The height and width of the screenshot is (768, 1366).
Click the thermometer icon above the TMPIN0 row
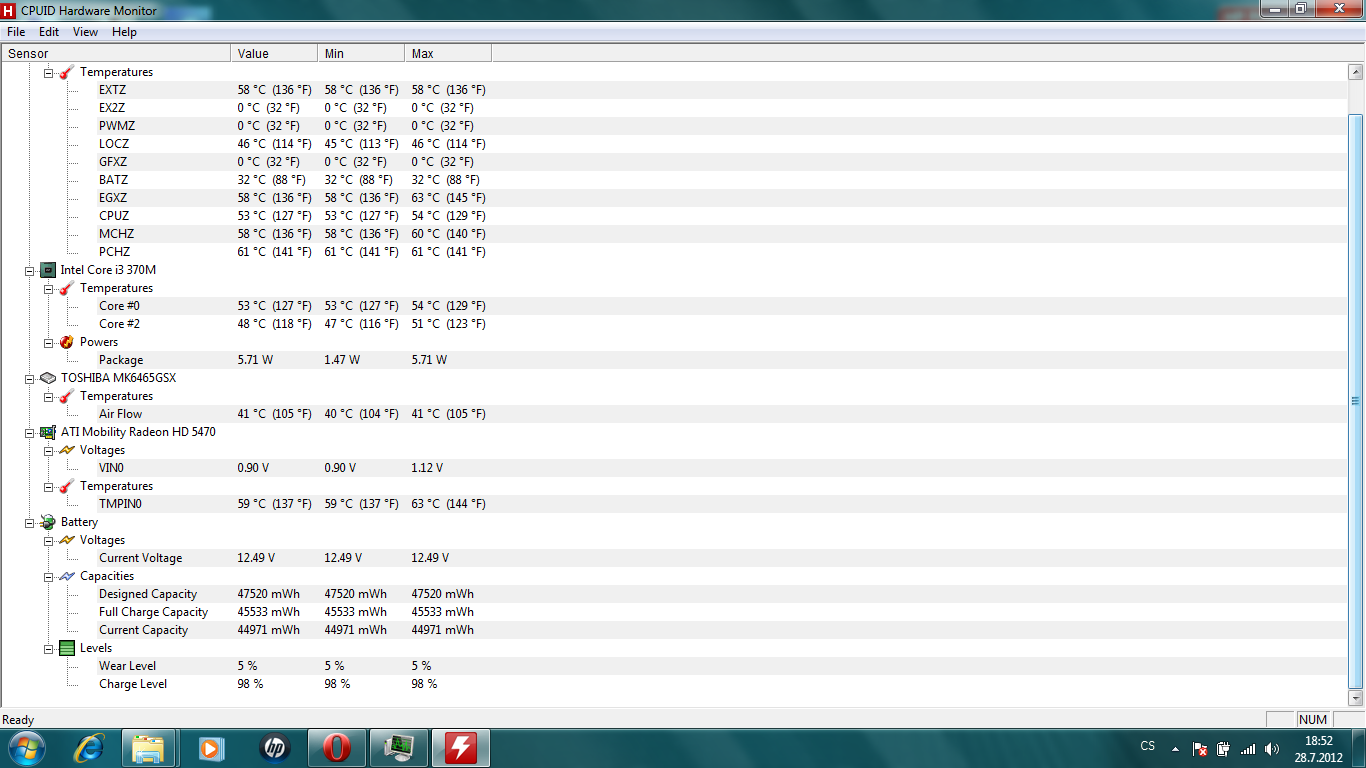coord(67,486)
